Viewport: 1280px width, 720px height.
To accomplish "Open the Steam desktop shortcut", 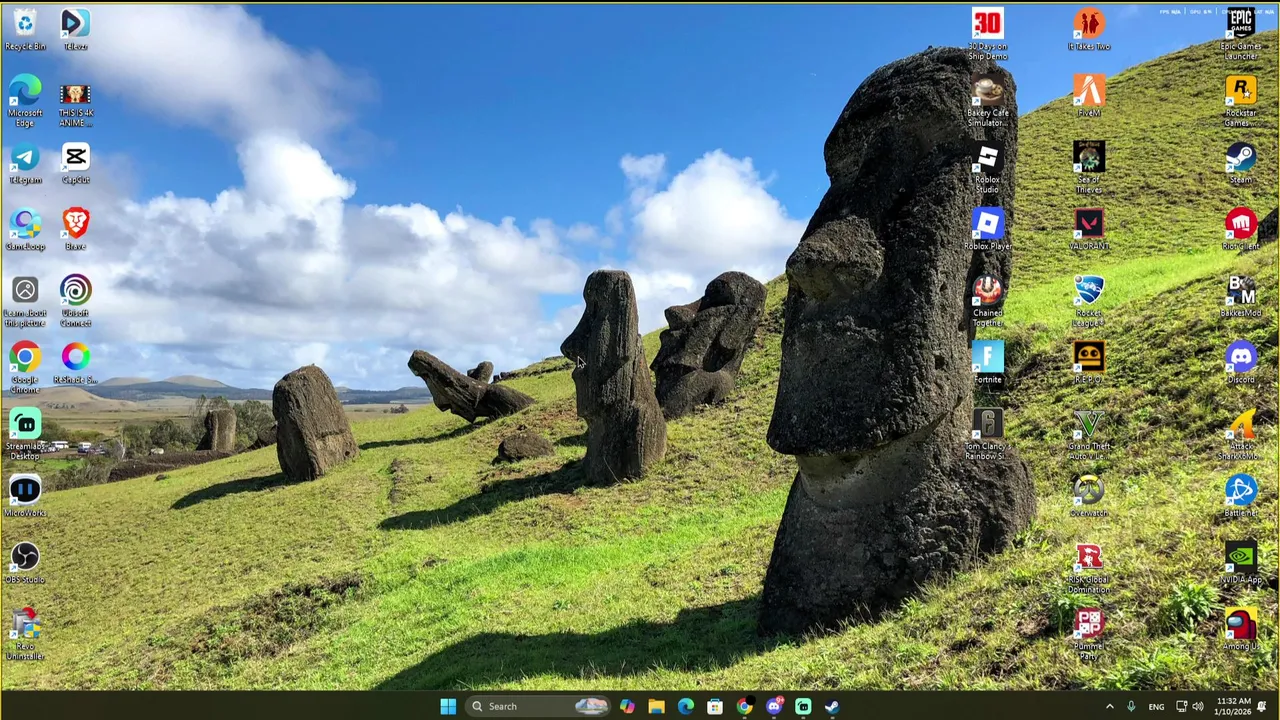I will point(1241,163).
